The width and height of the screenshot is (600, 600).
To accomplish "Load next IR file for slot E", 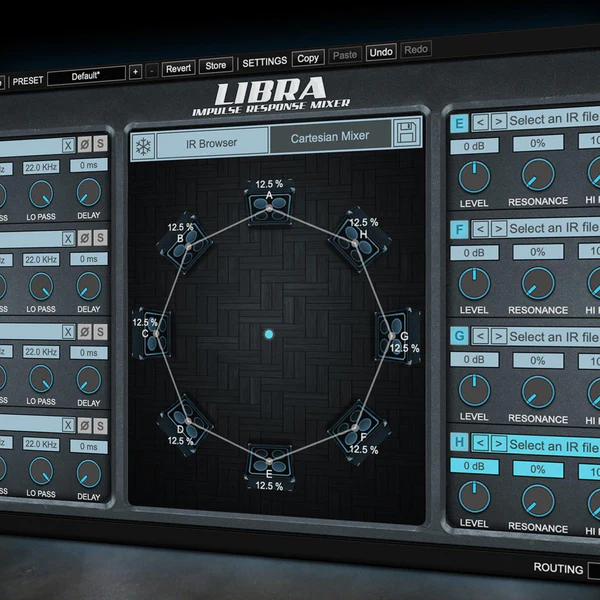I will 499,122.
